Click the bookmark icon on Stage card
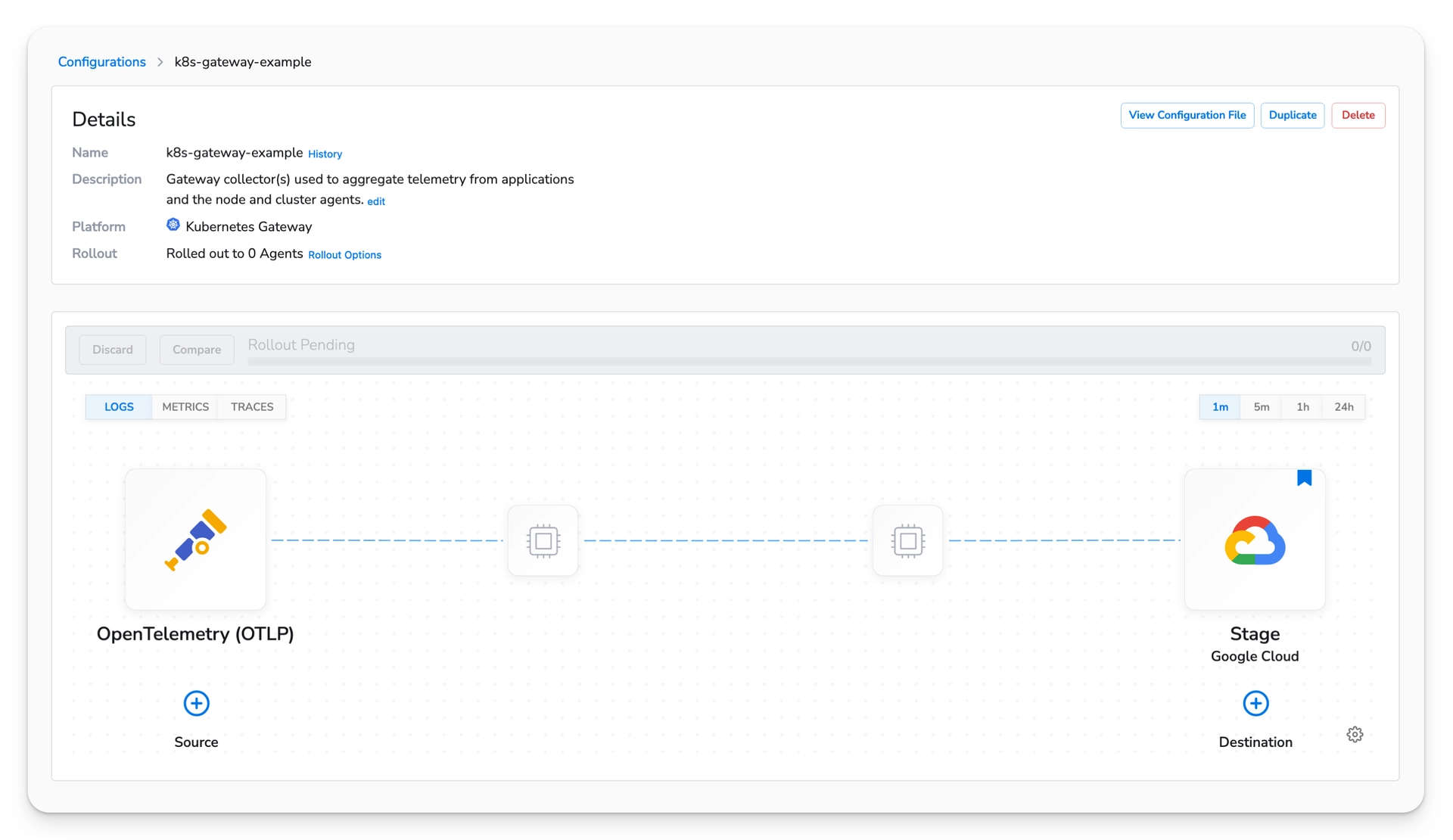Viewport: 1453px width, 840px height. (x=1304, y=477)
